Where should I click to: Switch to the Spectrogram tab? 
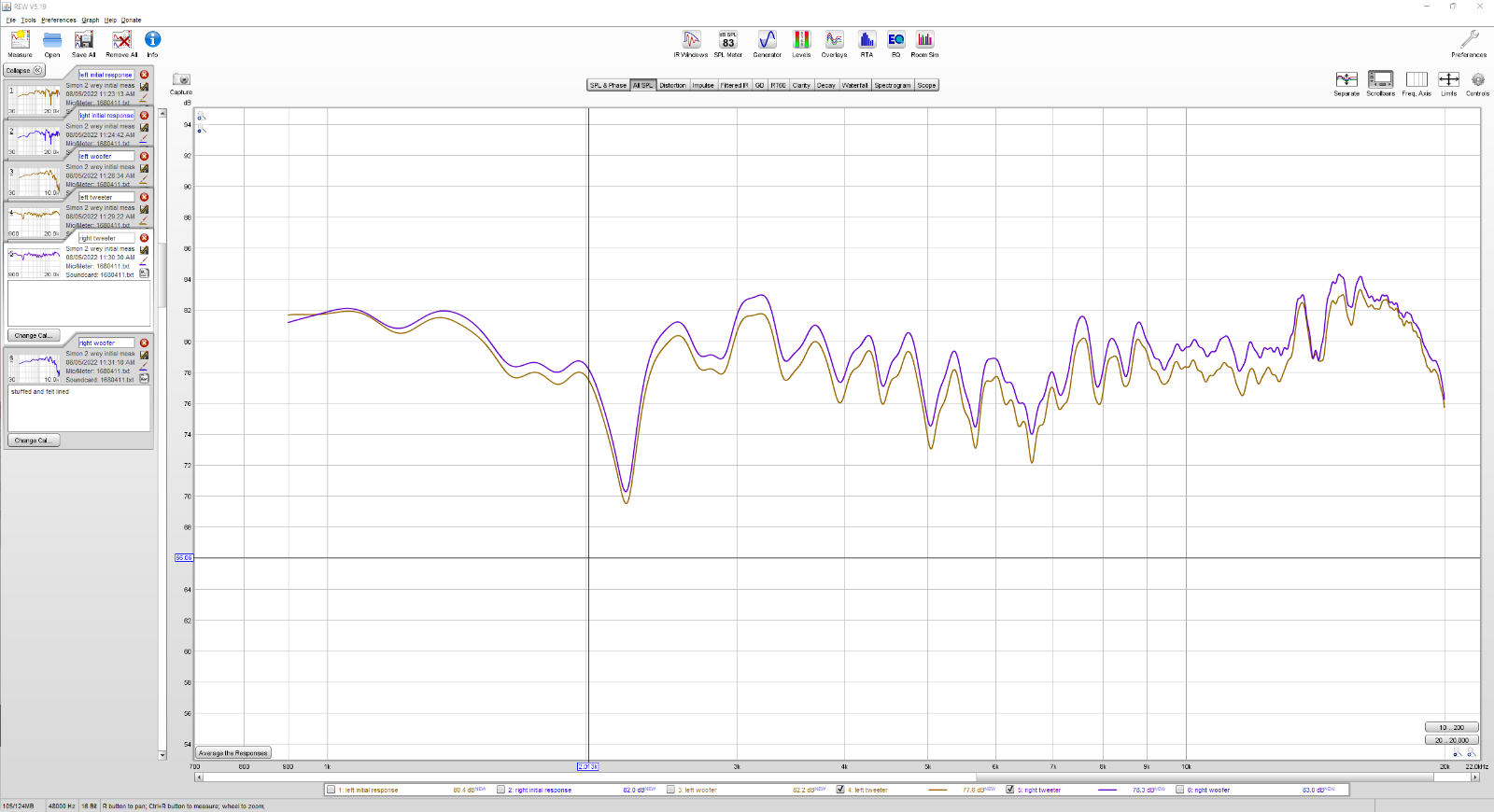[x=893, y=85]
